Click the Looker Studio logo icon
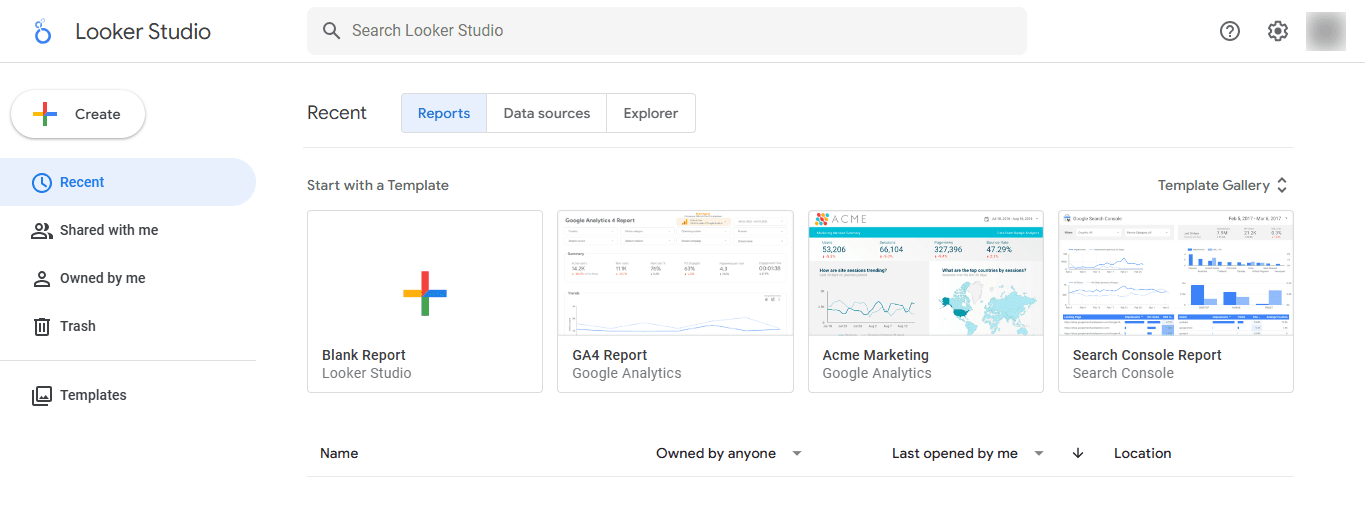This screenshot has width=1365, height=519. click(x=42, y=31)
